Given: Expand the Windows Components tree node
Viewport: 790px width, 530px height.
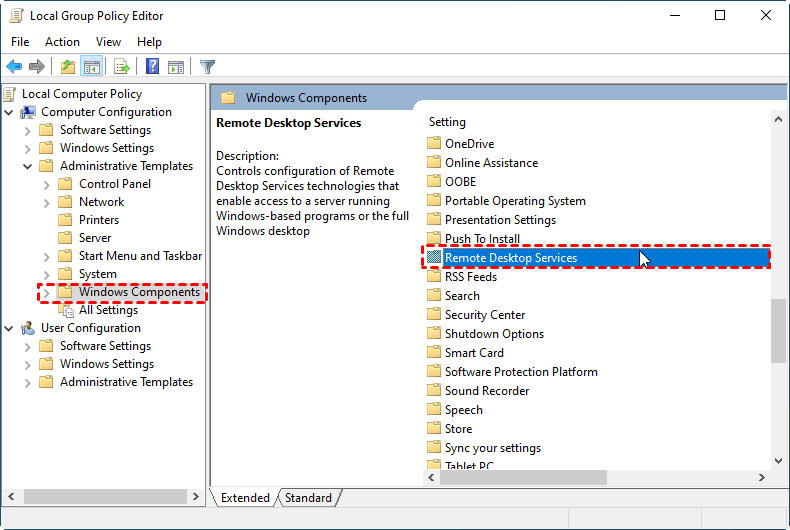Looking at the screenshot, I should click(x=46, y=293).
